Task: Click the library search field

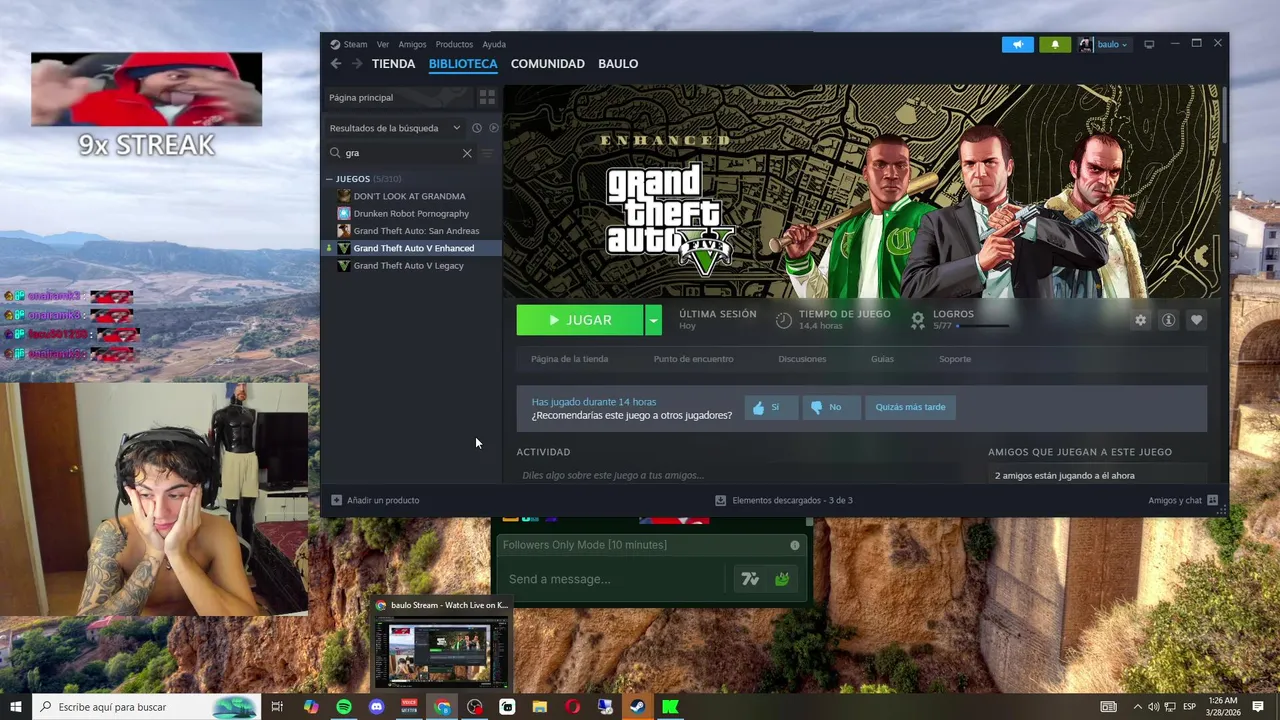Action: tap(401, 153)
